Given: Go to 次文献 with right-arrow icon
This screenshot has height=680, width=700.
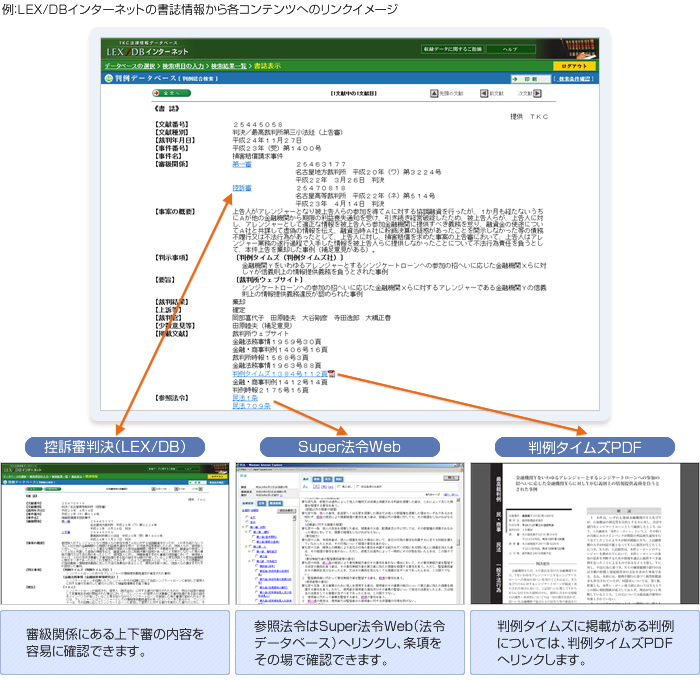Looking at the screenshot, I should click(x=529, y=93).
